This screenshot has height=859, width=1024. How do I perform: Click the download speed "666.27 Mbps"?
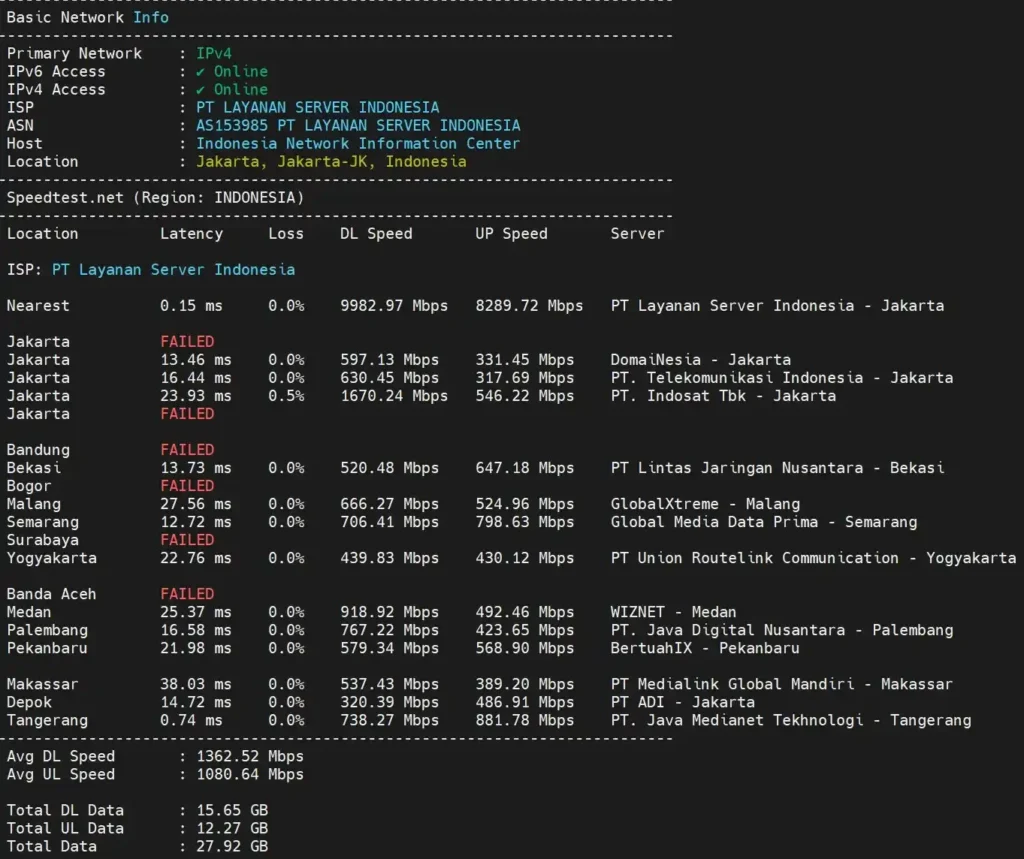click(x=390, y=504)
